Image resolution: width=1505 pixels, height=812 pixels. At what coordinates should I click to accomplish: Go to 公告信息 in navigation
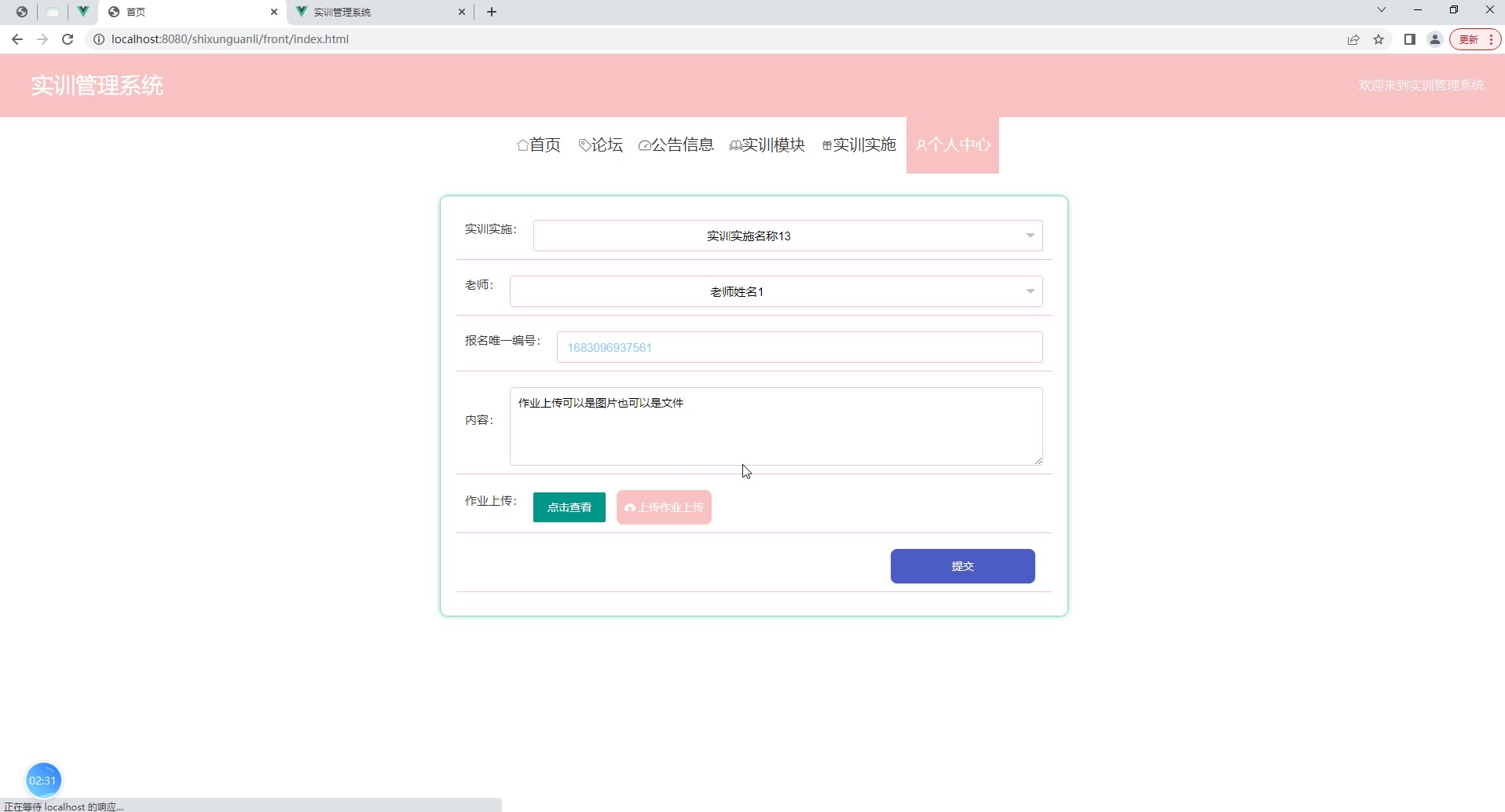click(676, 145)
